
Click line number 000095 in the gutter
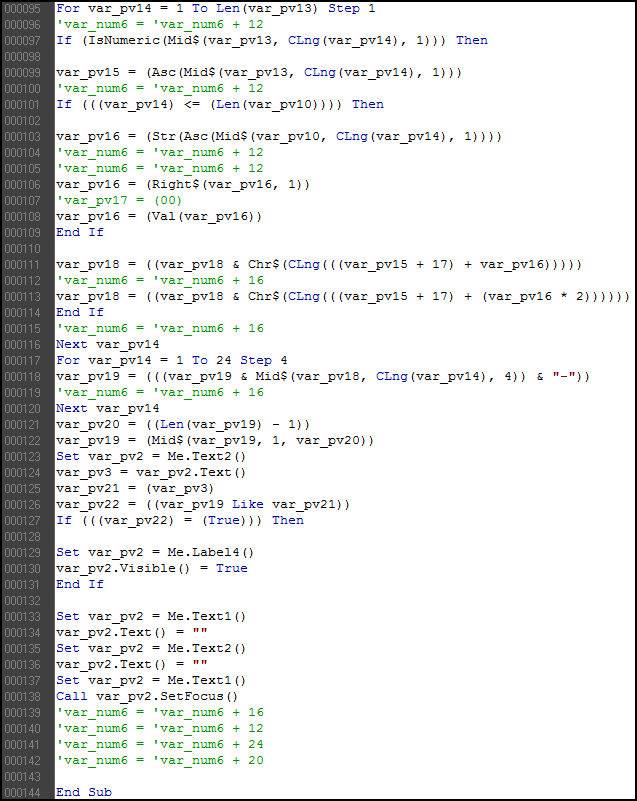(x=22, y=9)
